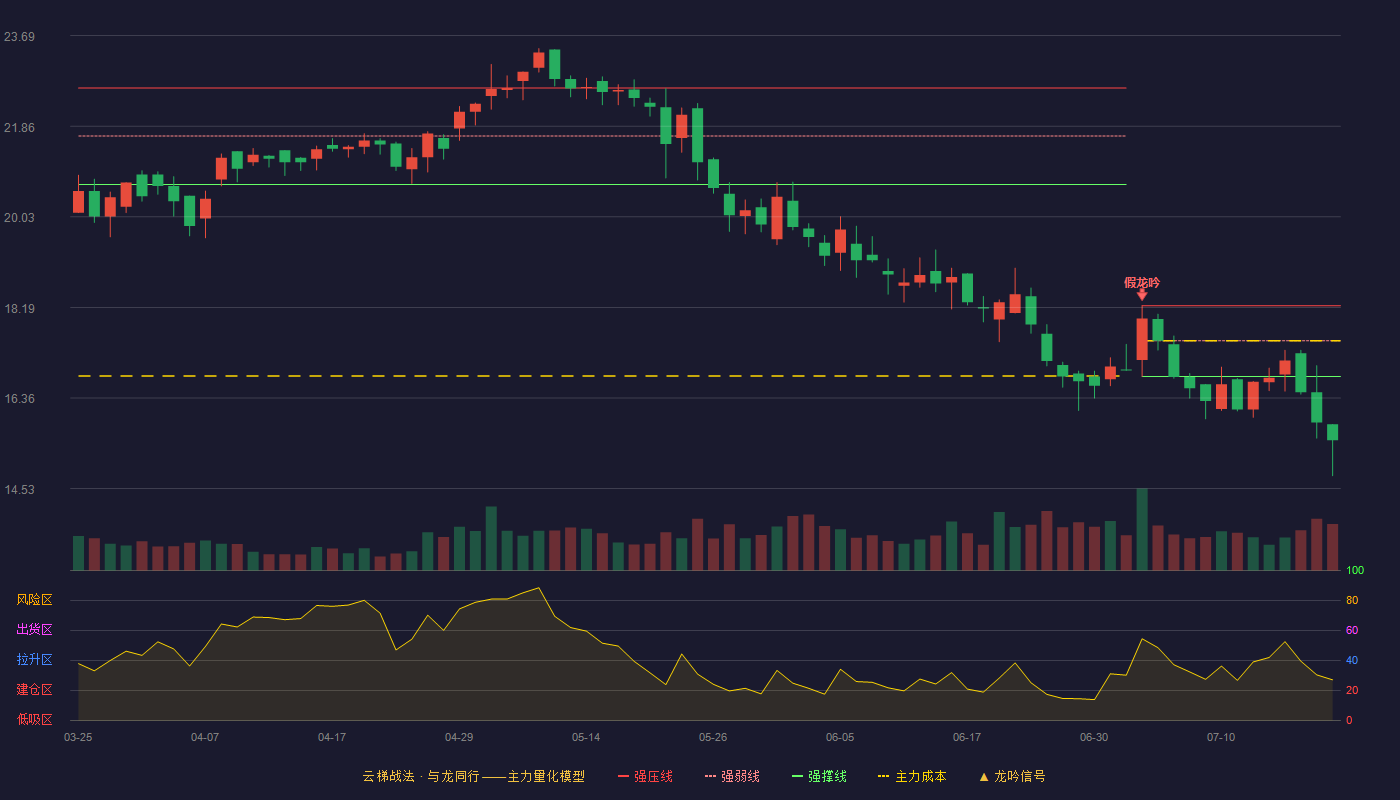1400x800 pixels.
Task: Toggle the 强压线 legend entry
Action: [645, 776]
